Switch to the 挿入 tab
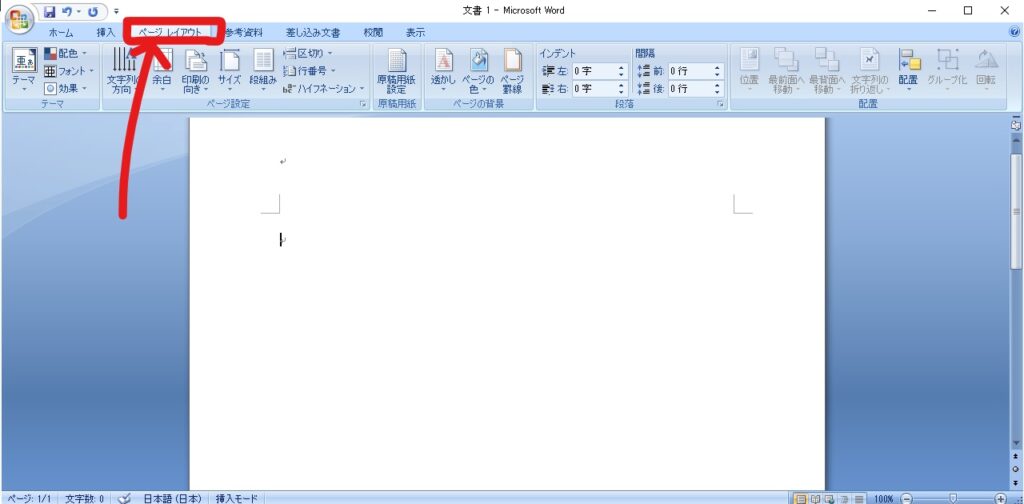1024x504 pixels. click(x=105, y=32)
